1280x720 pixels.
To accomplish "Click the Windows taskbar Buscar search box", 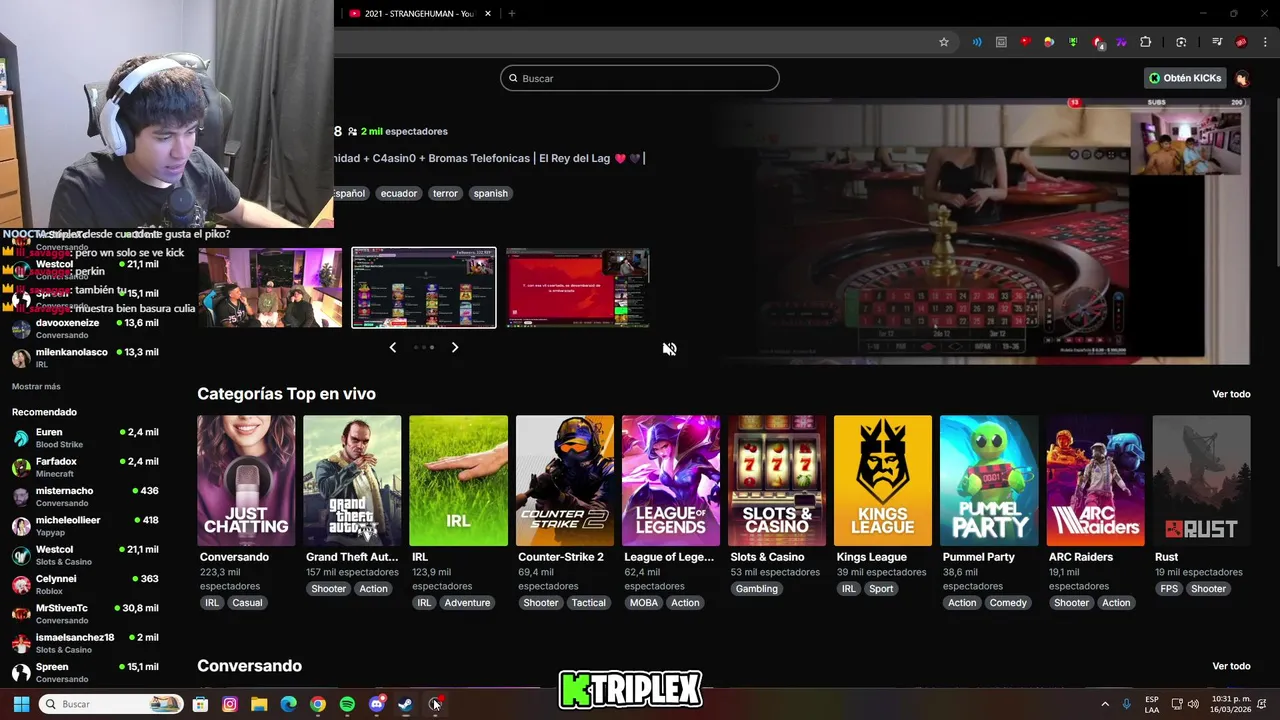I will pyautogui.click(x=111, y=704).
